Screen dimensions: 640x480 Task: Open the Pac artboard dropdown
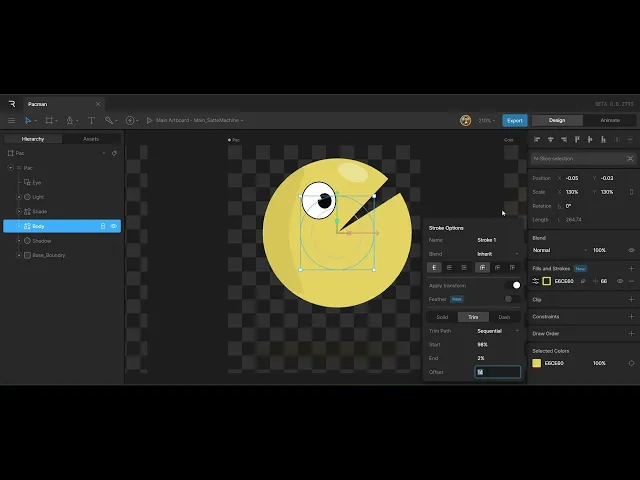point(104,153)
